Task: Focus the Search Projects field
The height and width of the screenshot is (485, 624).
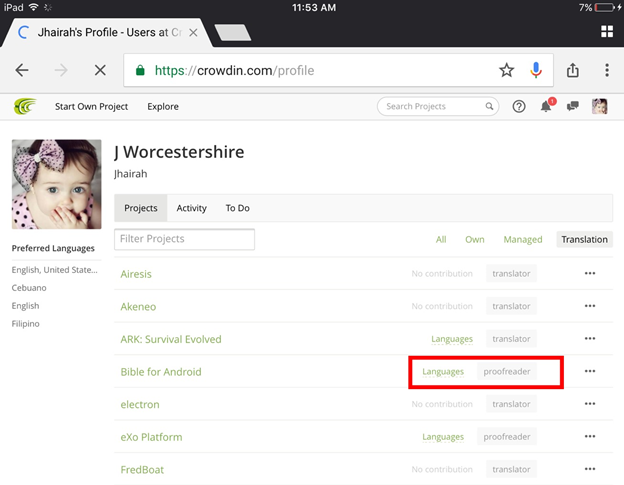Action: (438, 106)
